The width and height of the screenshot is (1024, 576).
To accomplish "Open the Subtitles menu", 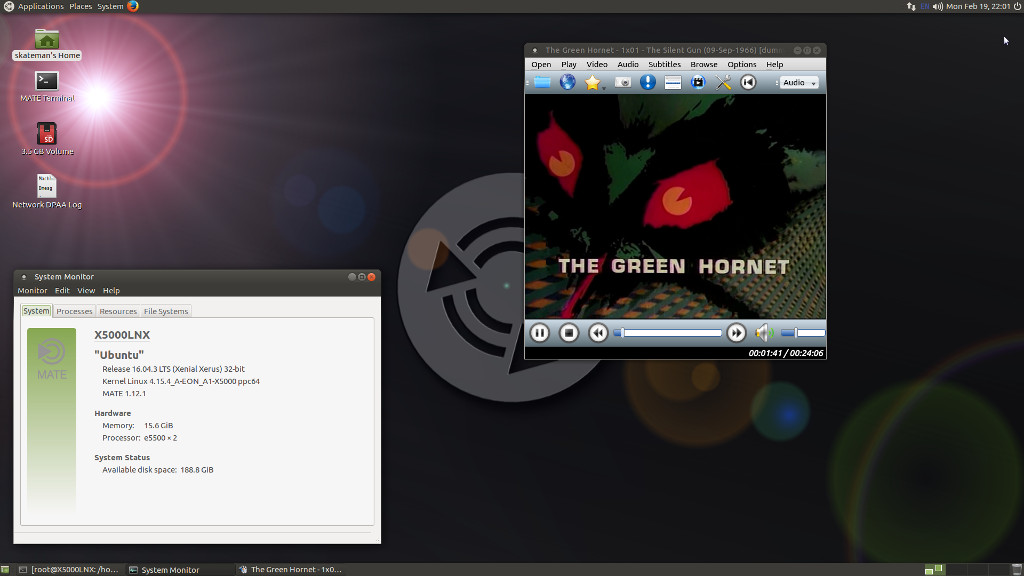I will [x=664, y=65].
